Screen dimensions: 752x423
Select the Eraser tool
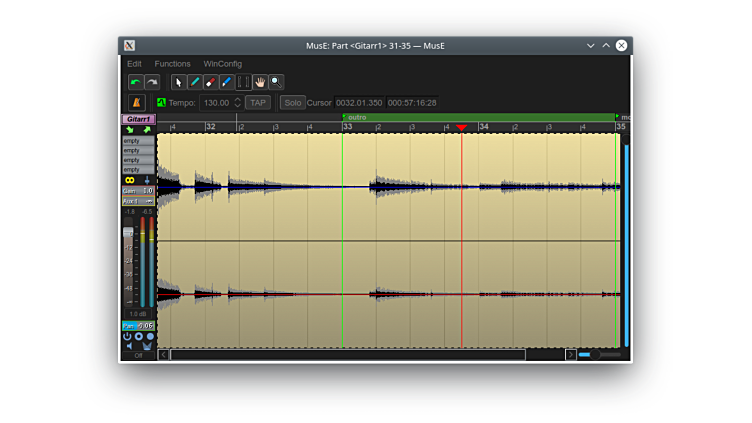[211, 82]
